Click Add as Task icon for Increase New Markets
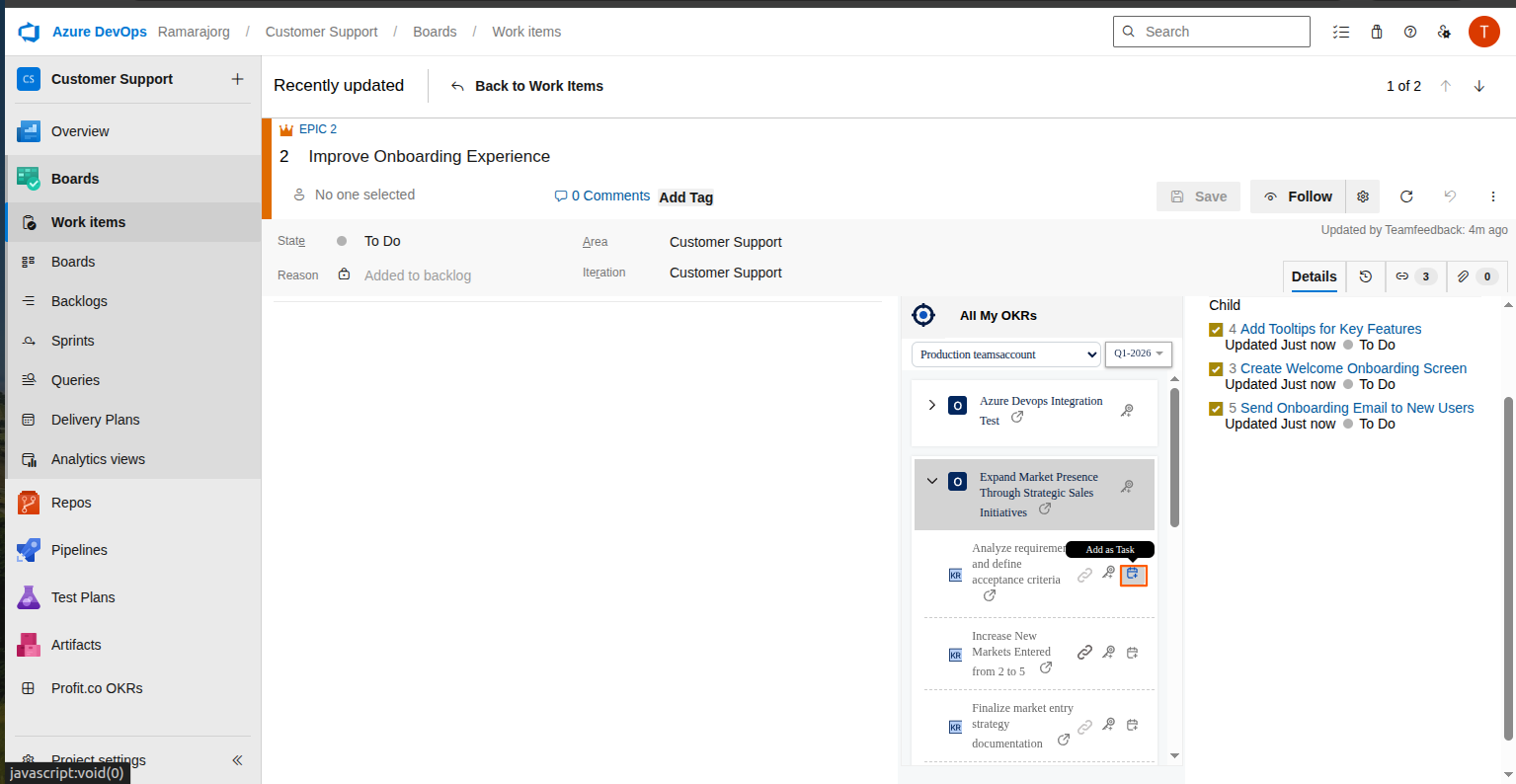 1133,653
